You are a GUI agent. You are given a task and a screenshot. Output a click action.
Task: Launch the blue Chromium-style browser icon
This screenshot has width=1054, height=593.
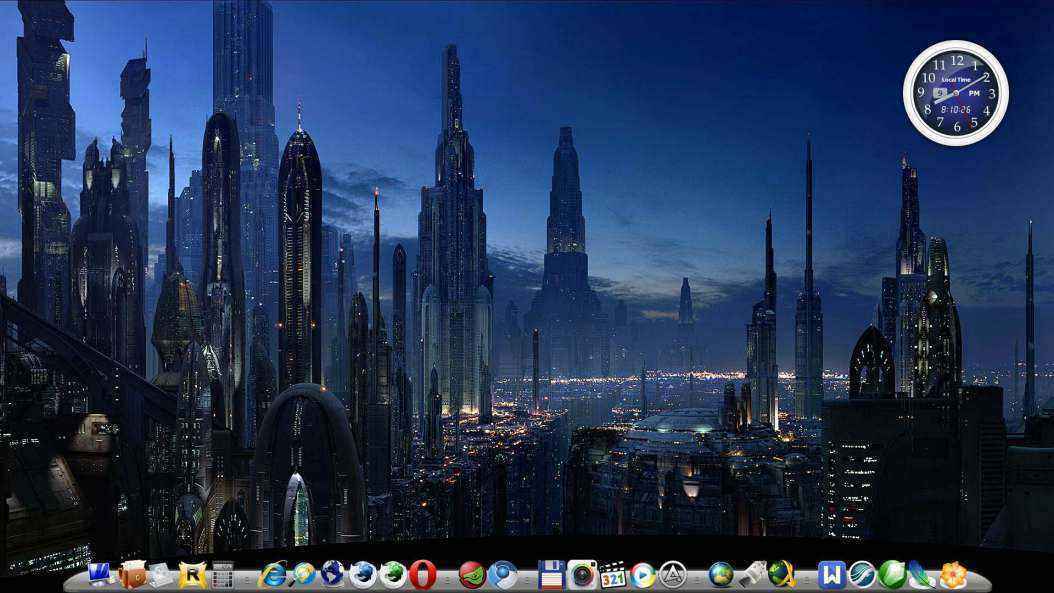502,575
